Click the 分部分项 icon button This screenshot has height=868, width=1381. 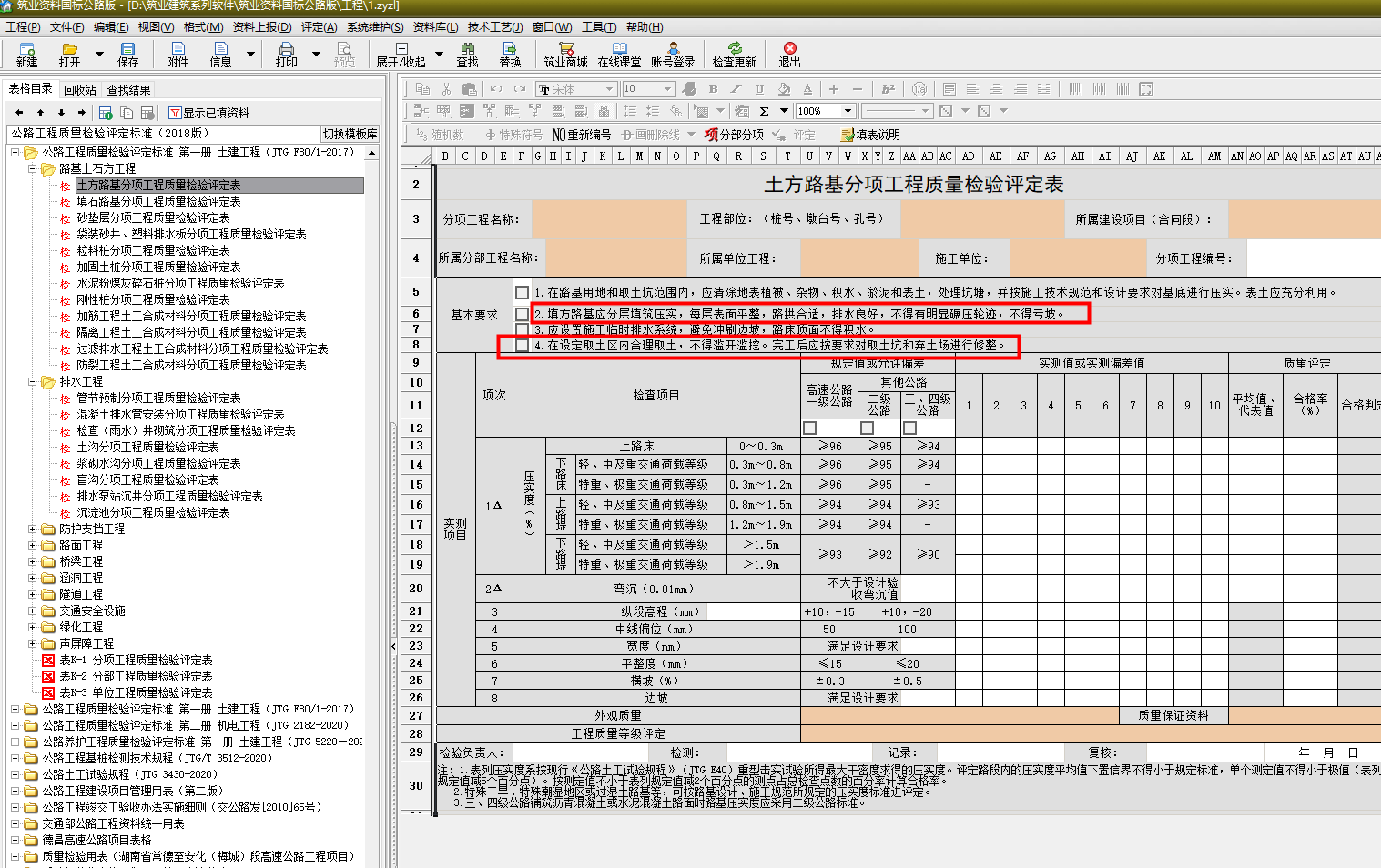(x=734, y=134)
